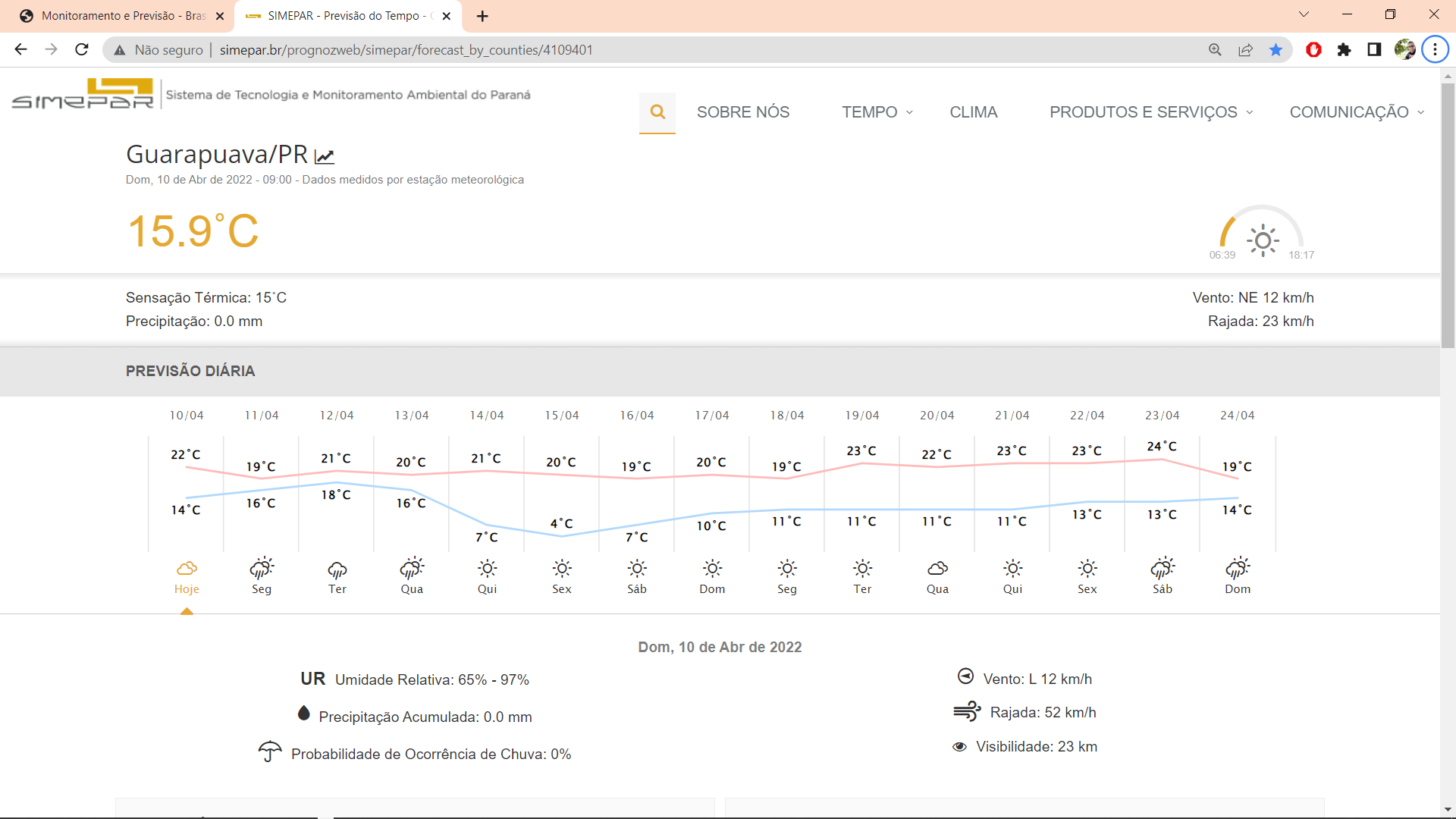This screenshot has height=819, width=1456.
Task: Switch to Monitoramento e Previsão browser tab
Action: click(121, 16)
